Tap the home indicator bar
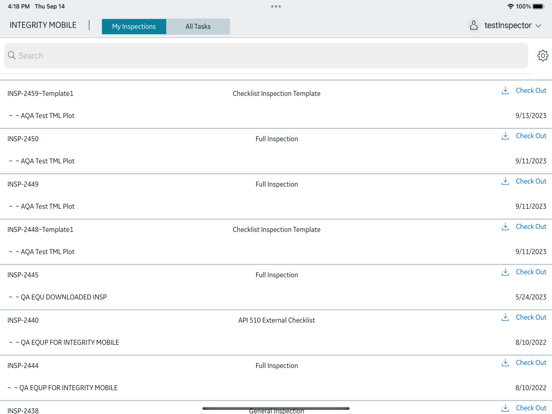This screenshot has height=414, width=552. pos(276,408)
